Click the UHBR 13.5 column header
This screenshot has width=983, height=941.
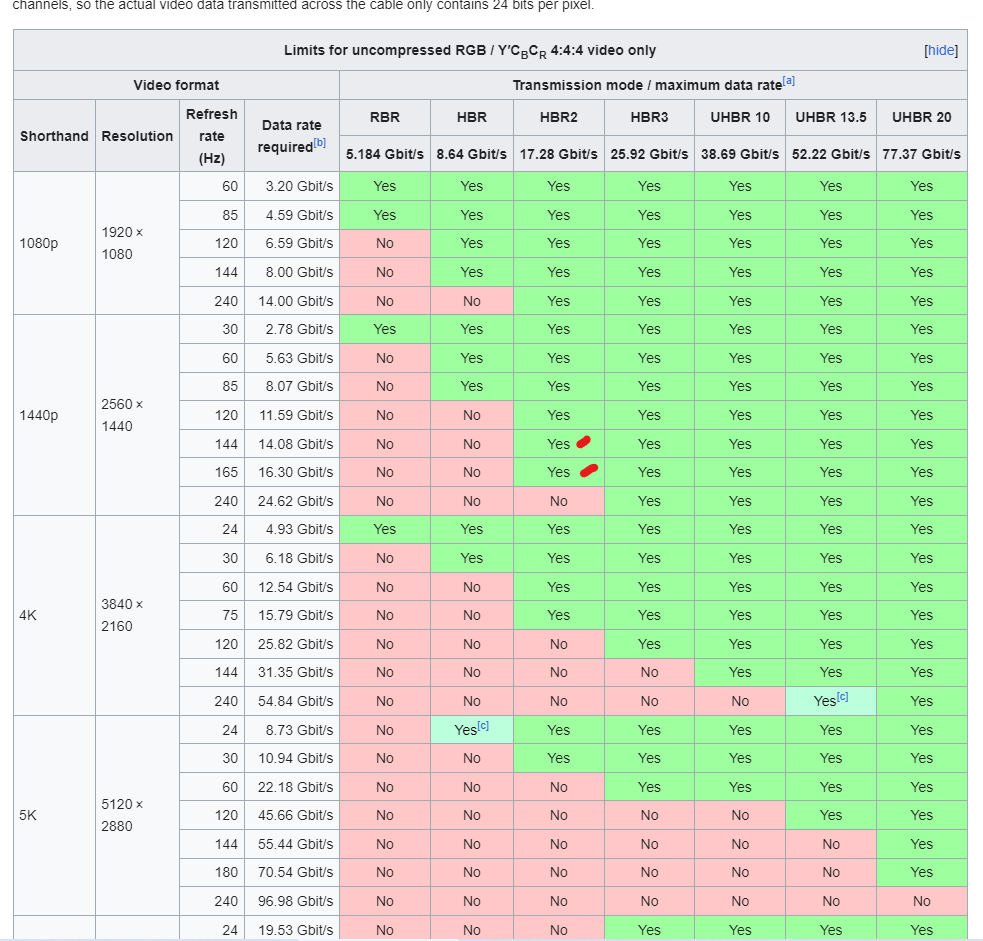click(831, 117)
